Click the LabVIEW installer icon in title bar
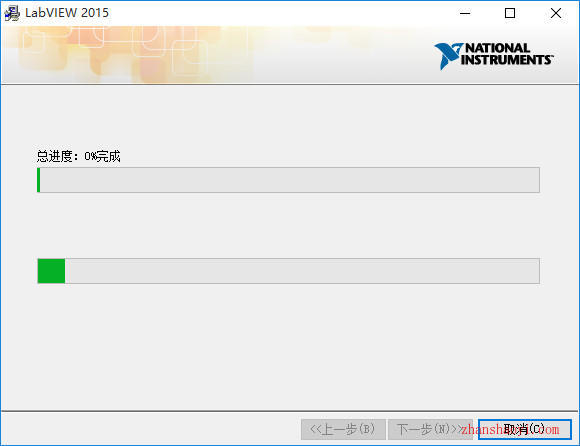Screen dimensions: 580x446 tap(12, 13)
